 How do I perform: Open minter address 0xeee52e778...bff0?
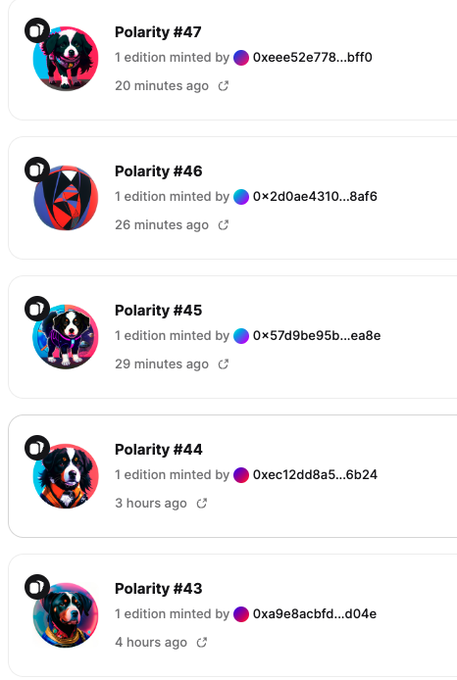click(312, 57)
